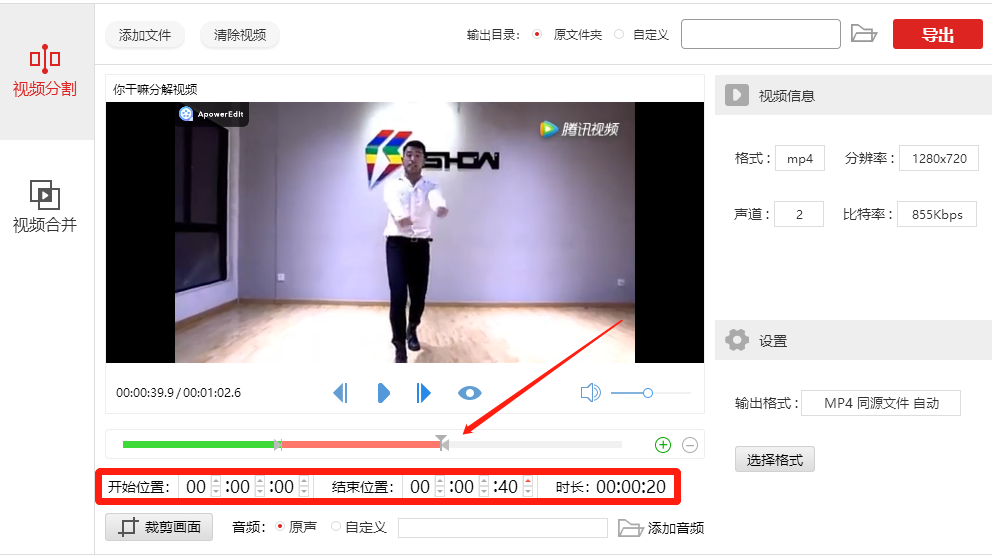The height and width of the screenshot is (560, 992).
Task: Click the playback time 00:00:39.9 / 00:01:02.6
Action: pyautogui.click(x=178, y=393)
